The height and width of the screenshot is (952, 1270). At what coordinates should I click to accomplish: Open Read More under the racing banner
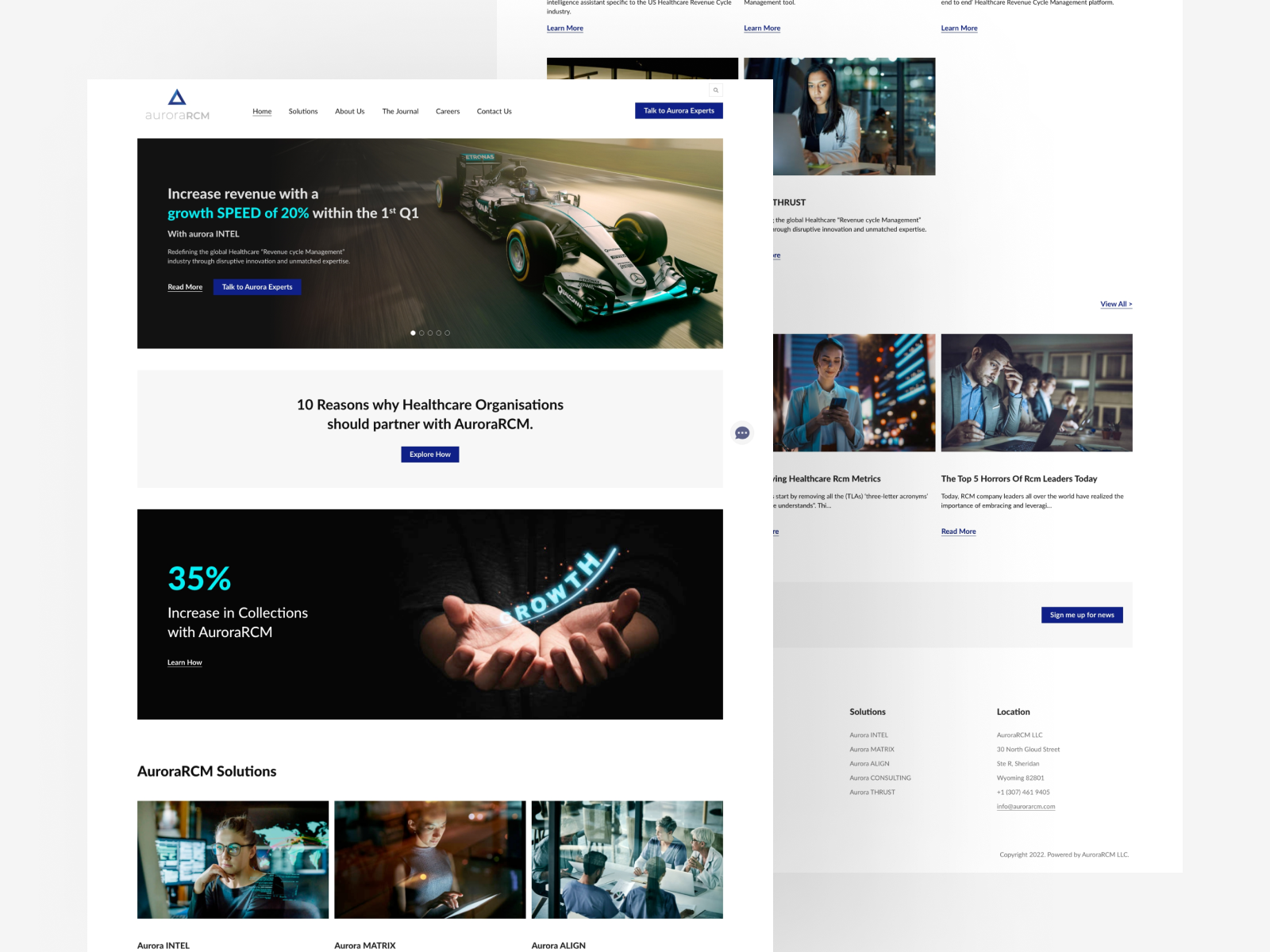pyautogui.click(x=184, y=286)
